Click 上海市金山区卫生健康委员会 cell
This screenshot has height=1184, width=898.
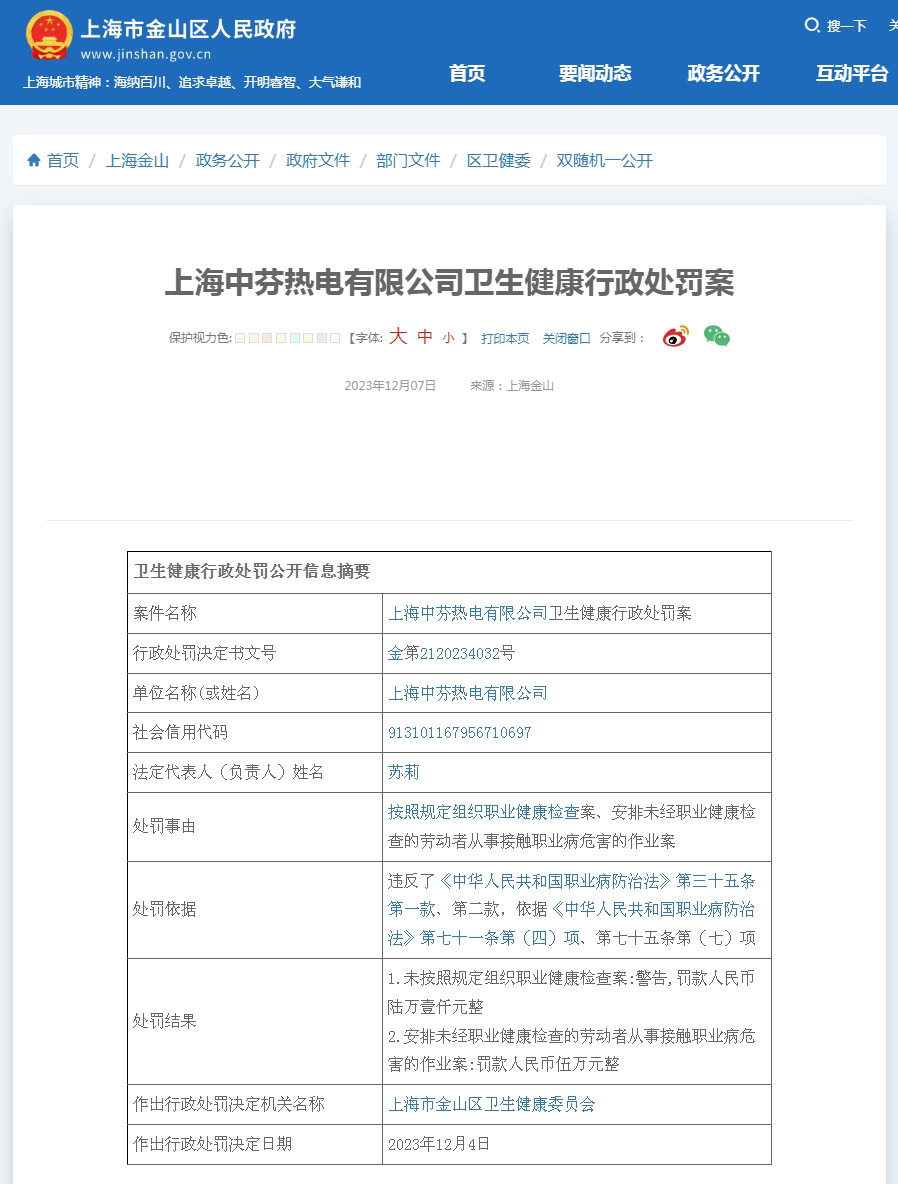(x=577, y=1104)
